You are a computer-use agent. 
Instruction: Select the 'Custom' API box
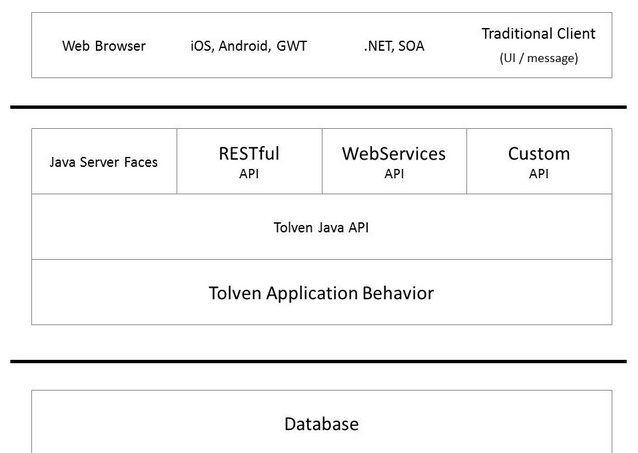click(x=539, y=161)
